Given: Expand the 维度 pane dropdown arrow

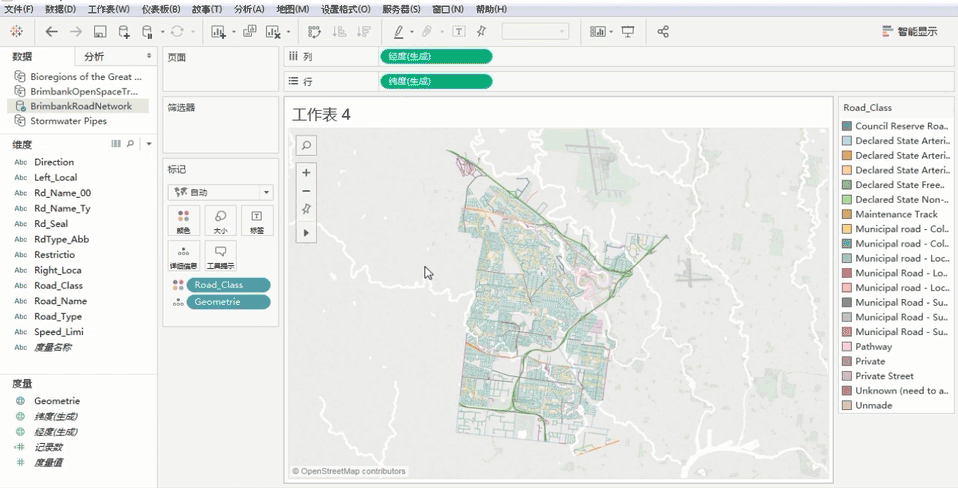Looking at the screenshot, I should click(x=149, y=144).
